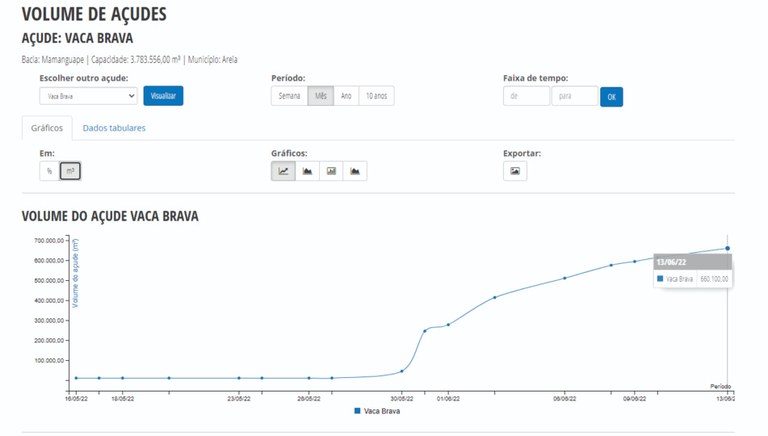Open the Gráficos tab
Viewport: 768px width, 436px height.
tap(47, 128)
